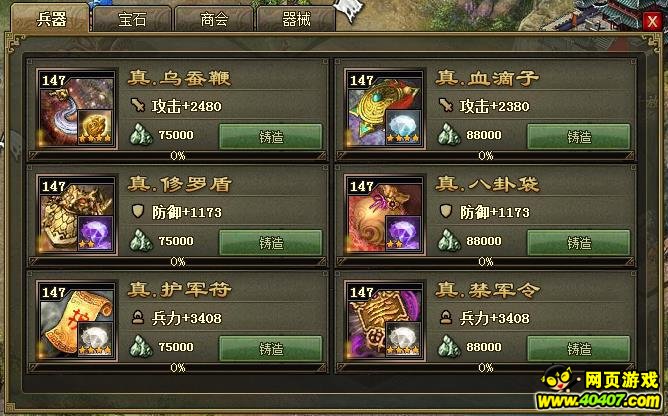Viewport: 668px width, 416px height.
Task: Switch to the 器械 tab
Action: pos(296,19)
